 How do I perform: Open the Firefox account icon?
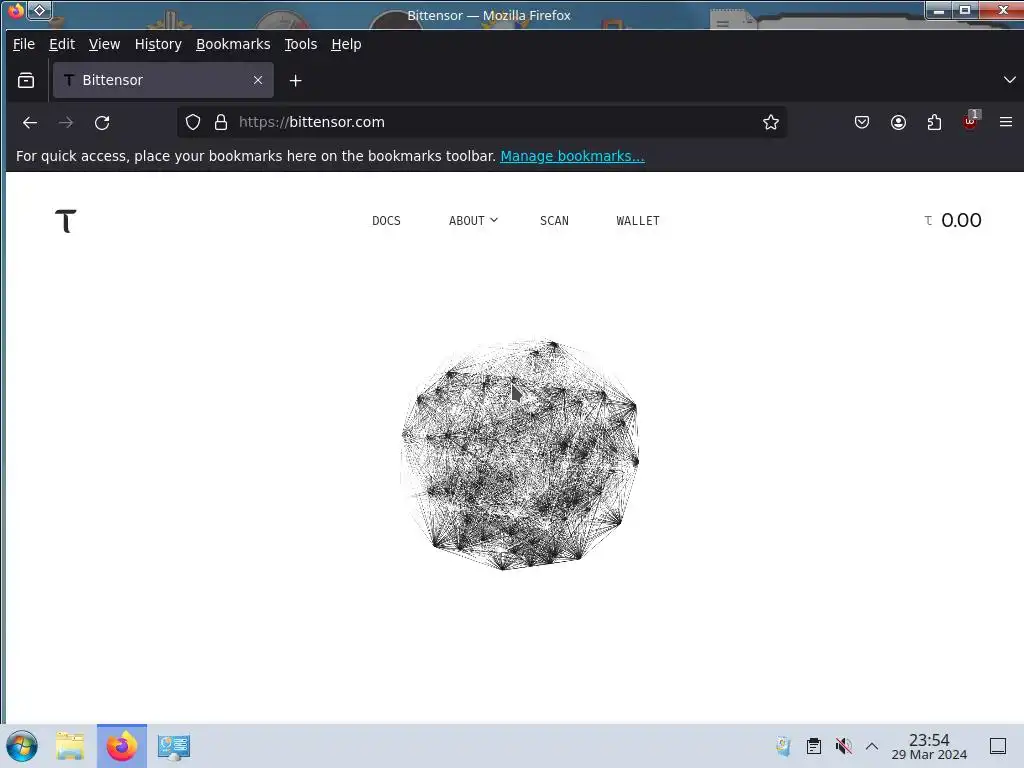point(899,122)
